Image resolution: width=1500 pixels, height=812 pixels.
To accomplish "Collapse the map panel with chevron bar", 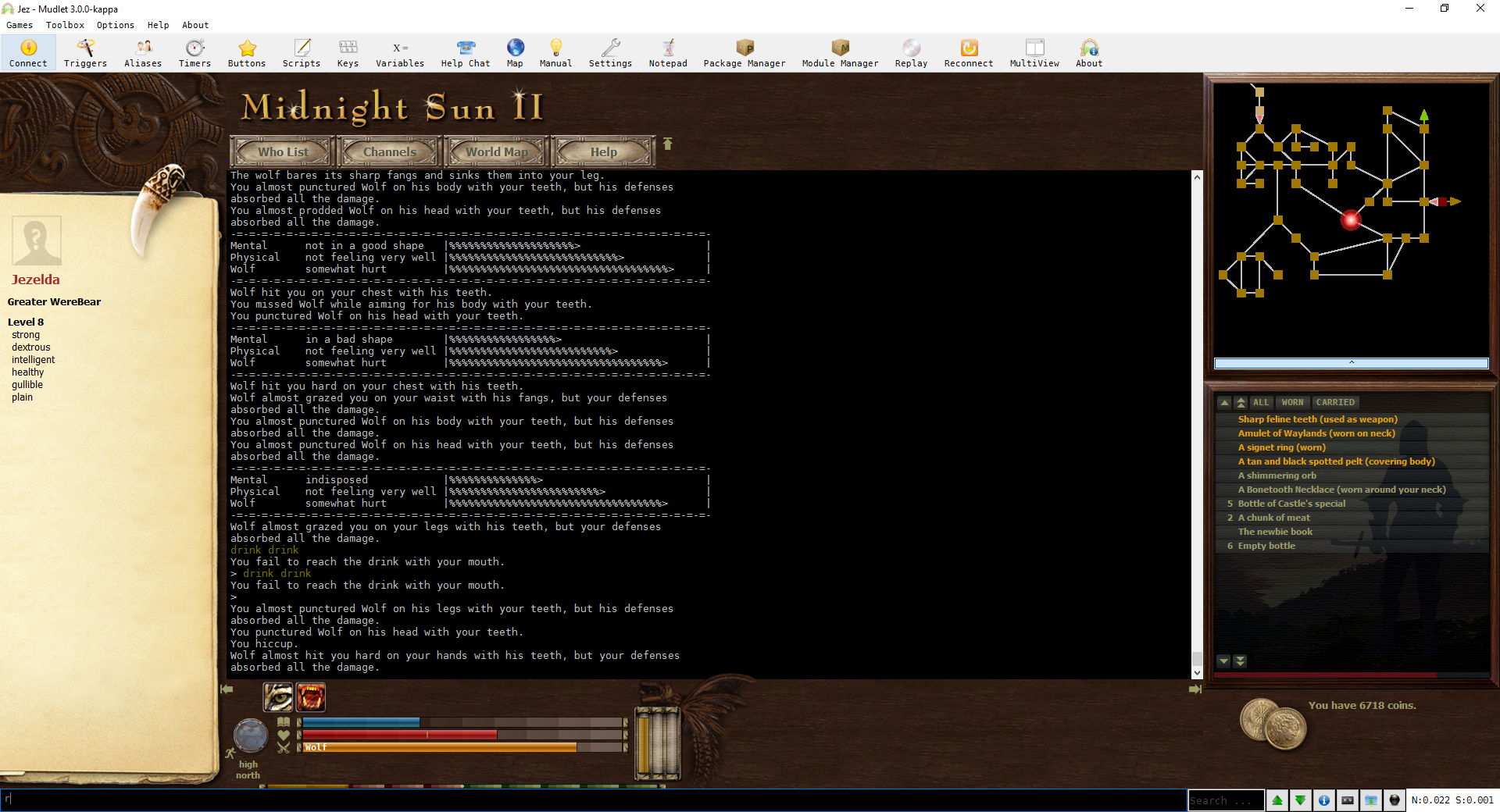I will pyautogui.click(x=1351, y=363).
